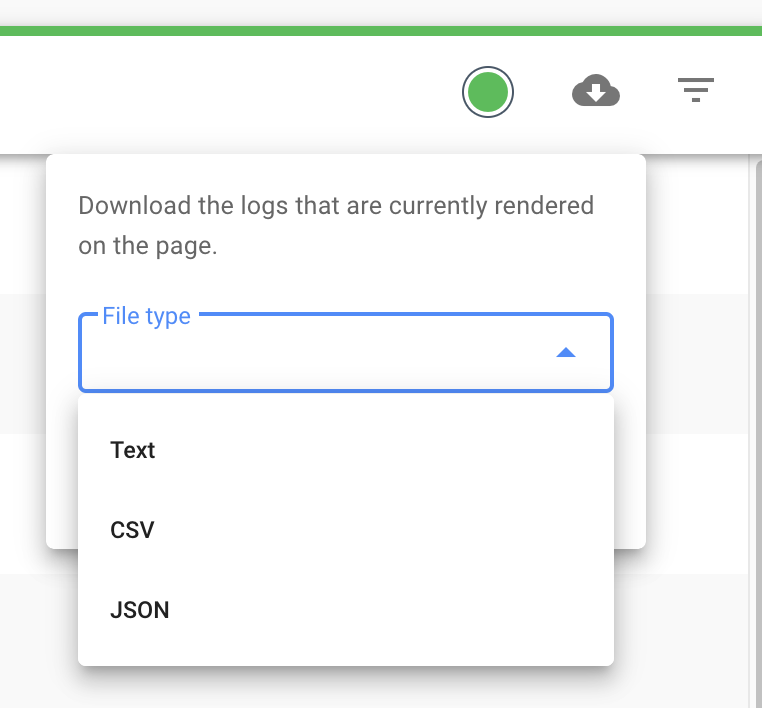
Task: Click the green live status indicator
Action: 487,92
